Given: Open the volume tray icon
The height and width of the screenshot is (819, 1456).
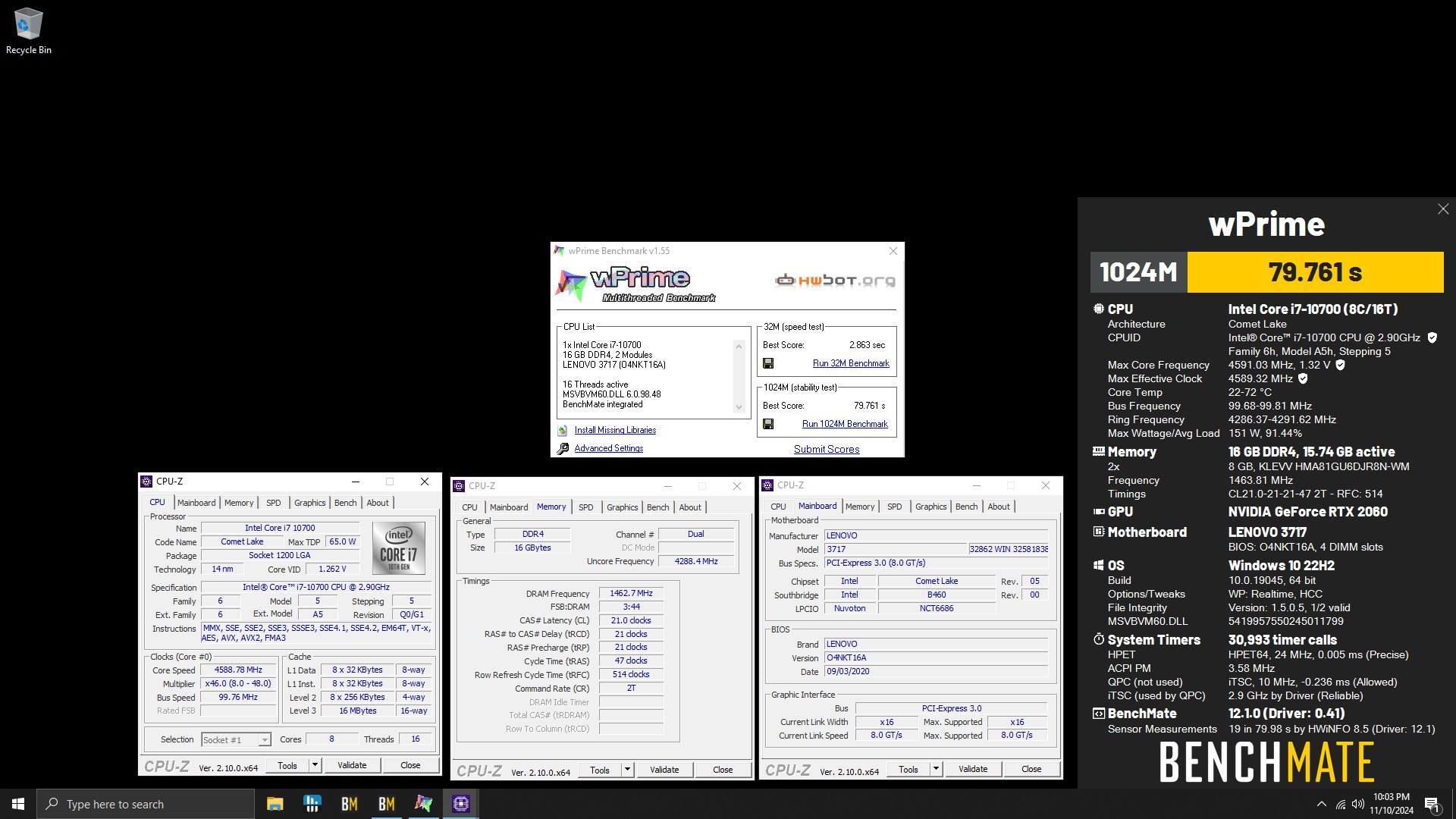Looking at the screenshot, I should [1358, 804].
